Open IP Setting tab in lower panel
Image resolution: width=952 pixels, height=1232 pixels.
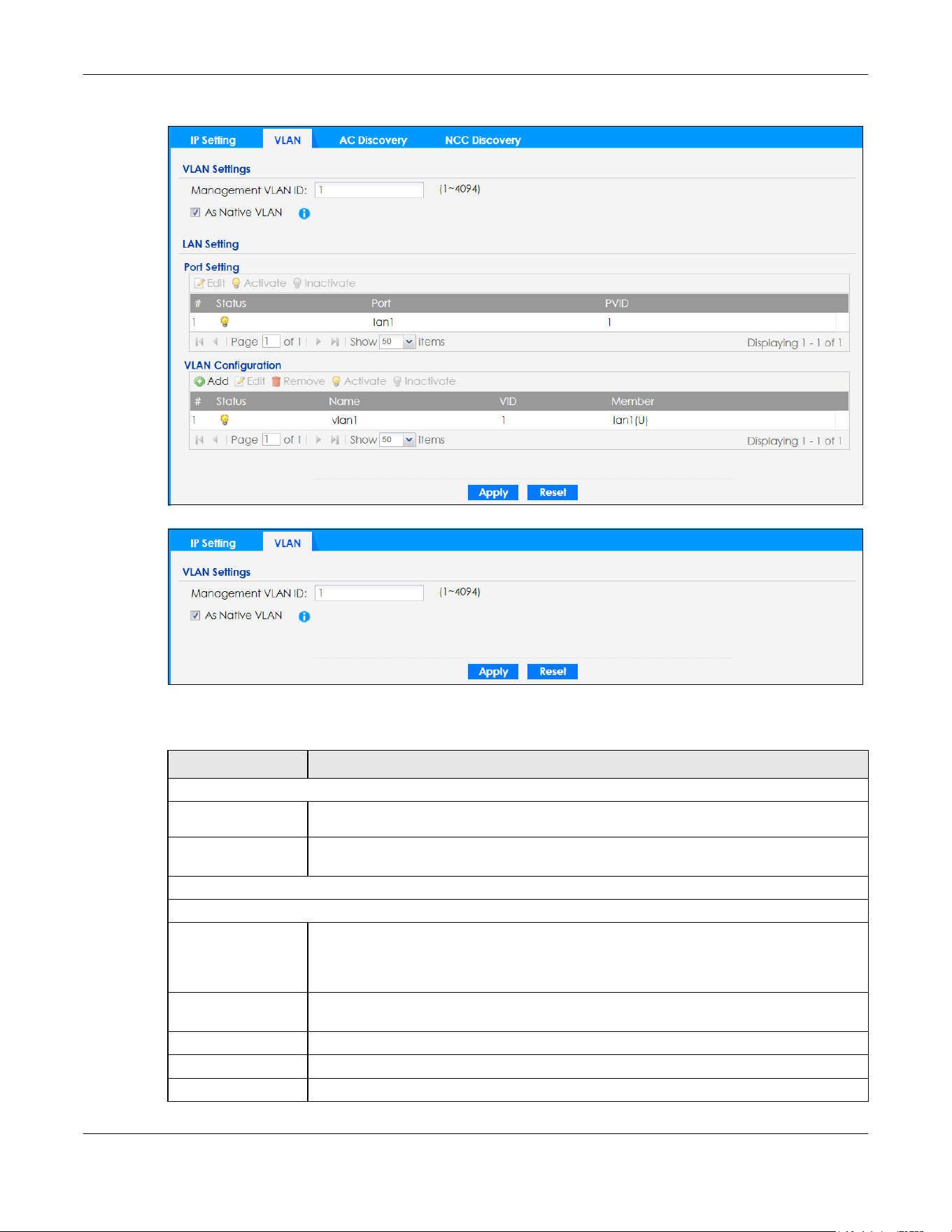(x=213, y=543)
